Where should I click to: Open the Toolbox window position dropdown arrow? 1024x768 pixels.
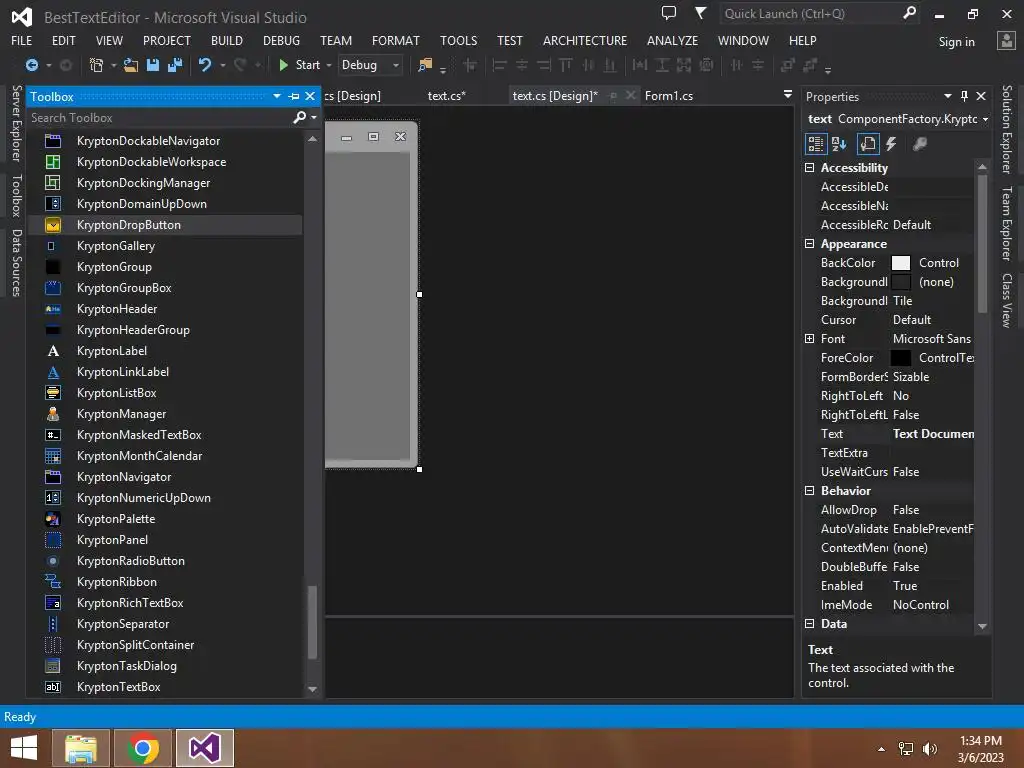click(x=277, y=96)
